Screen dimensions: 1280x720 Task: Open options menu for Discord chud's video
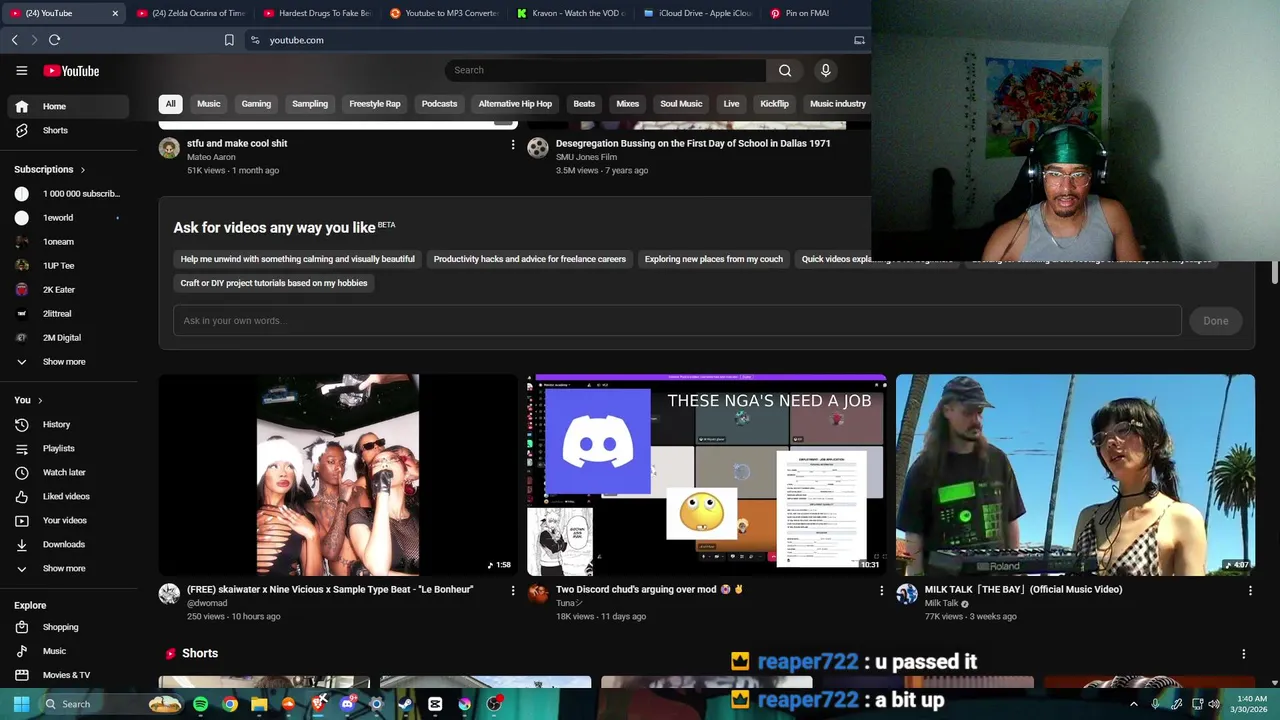tap(881, 591)
